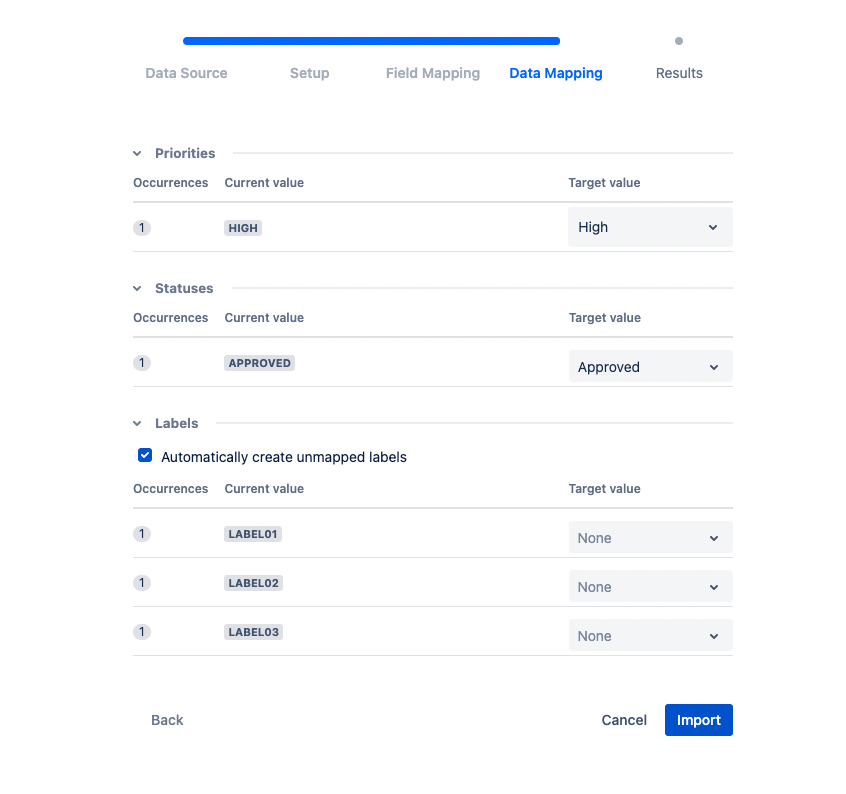Cancel the import wizard
The width and height of the screenshot is (846, 794).
pos(624,720)
